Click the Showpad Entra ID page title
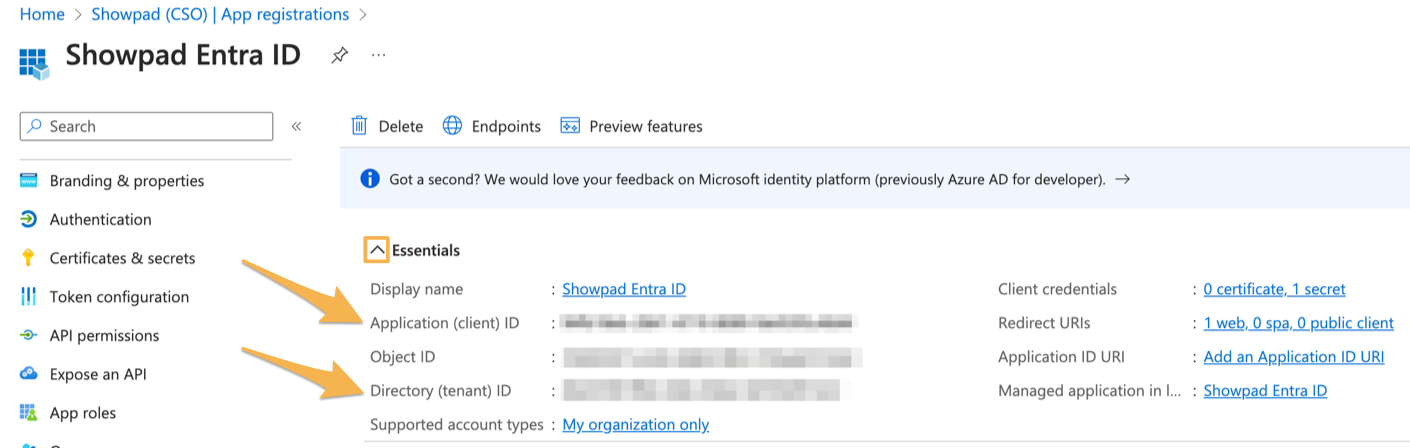Screen dimensions: 1410x448 (183, 55)
